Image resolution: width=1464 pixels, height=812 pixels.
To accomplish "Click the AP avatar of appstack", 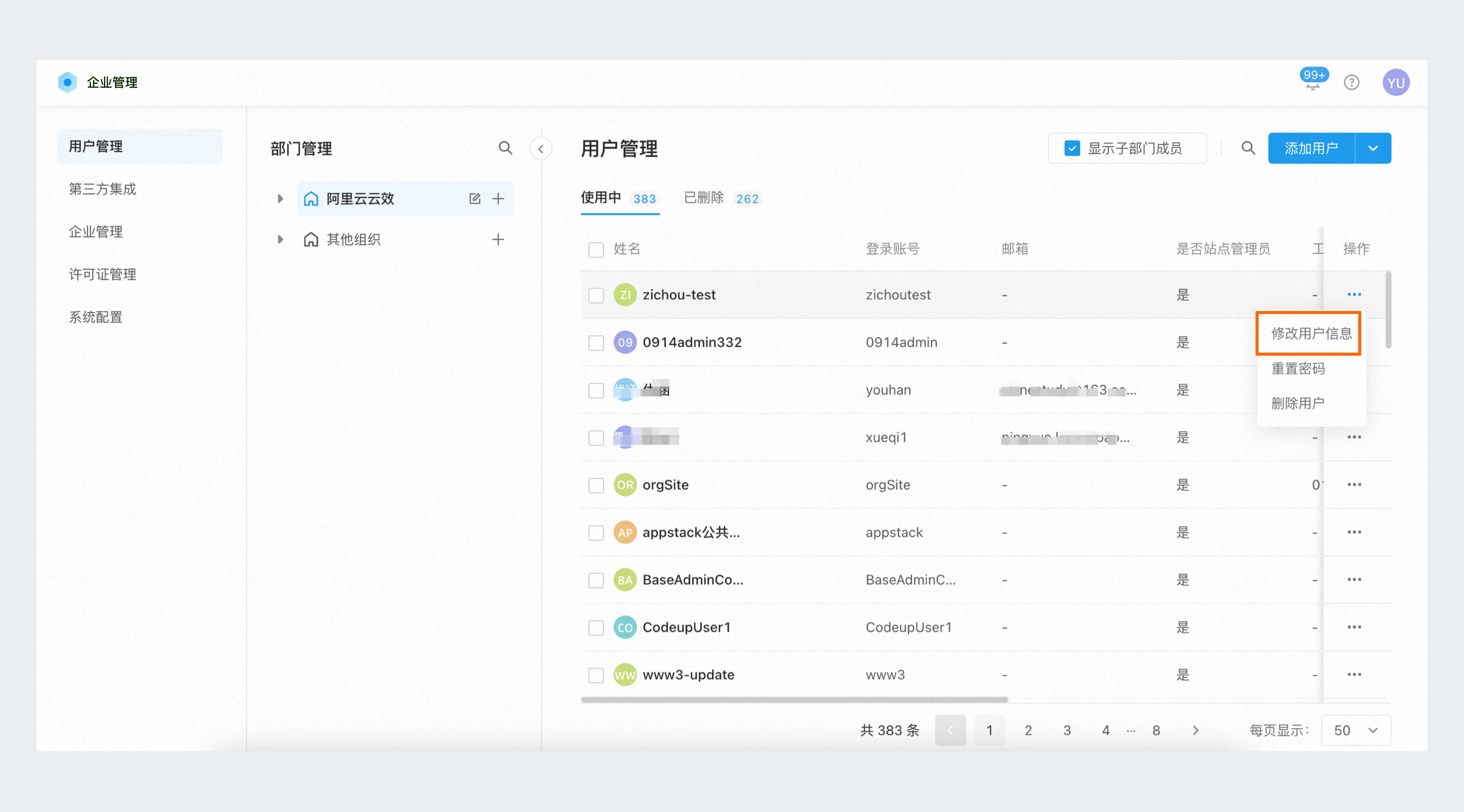I will 625,533.
